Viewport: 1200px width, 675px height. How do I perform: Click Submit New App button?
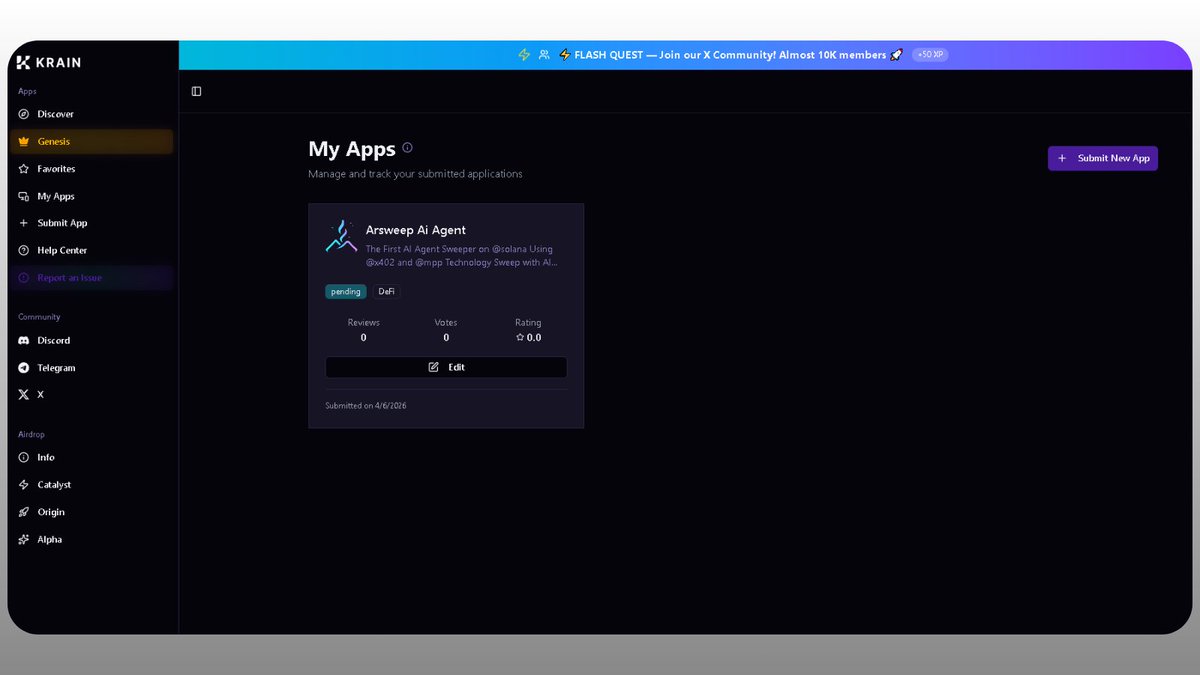[1103, 158]
